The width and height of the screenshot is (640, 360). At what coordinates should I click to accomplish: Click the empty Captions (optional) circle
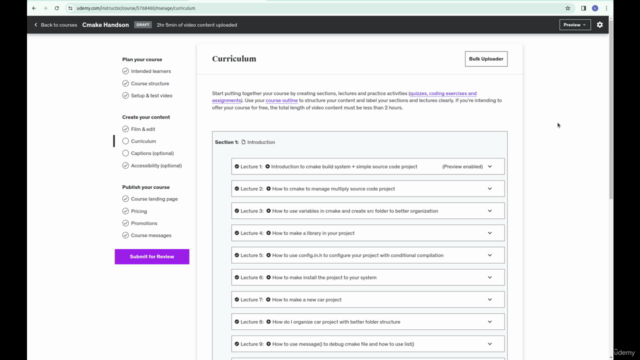125,153
